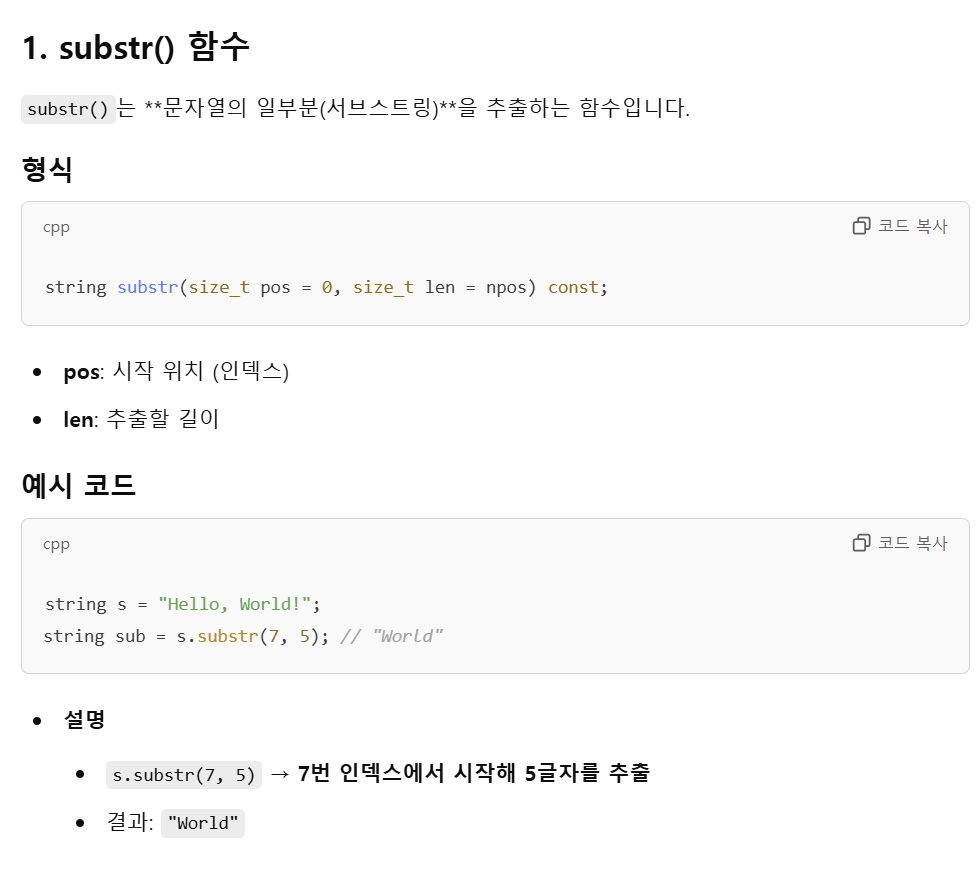Image resolution: width=980 pixels, height=873 pixels.
Task: Select the "World" inline code chip
Action: pyautogui.click(x=203, y=823)
